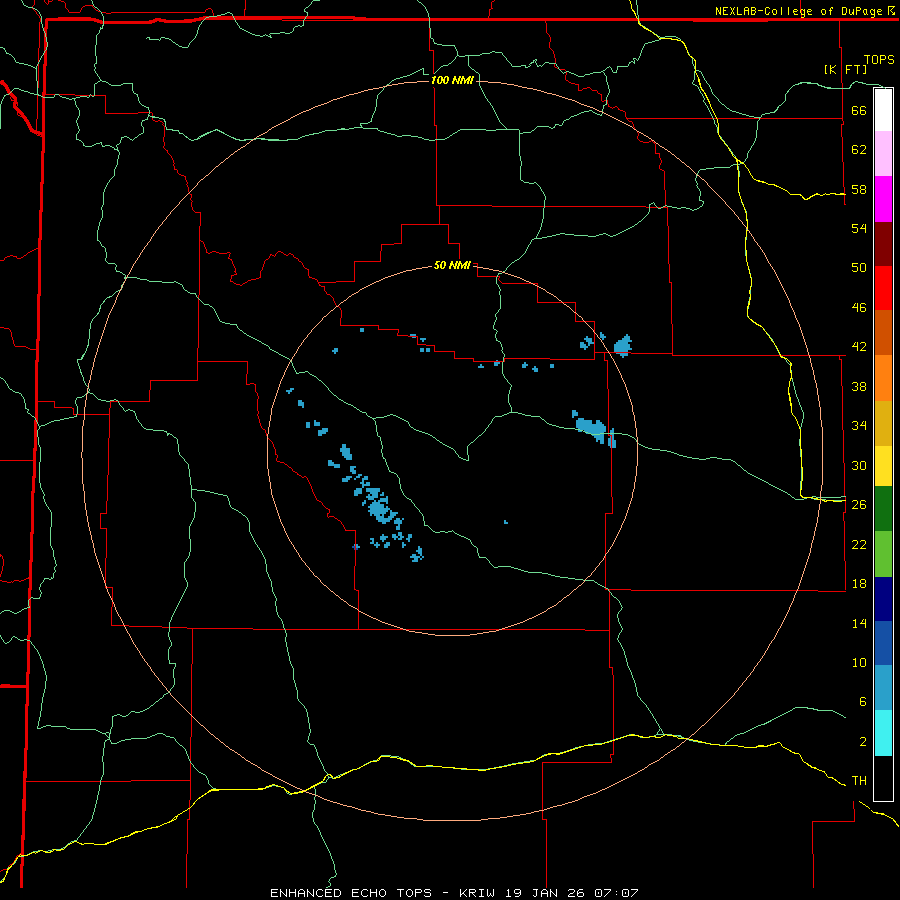This screenshot has width=900, height=900.
Task: Click the '62' legend value
Action: coord(859,149)
